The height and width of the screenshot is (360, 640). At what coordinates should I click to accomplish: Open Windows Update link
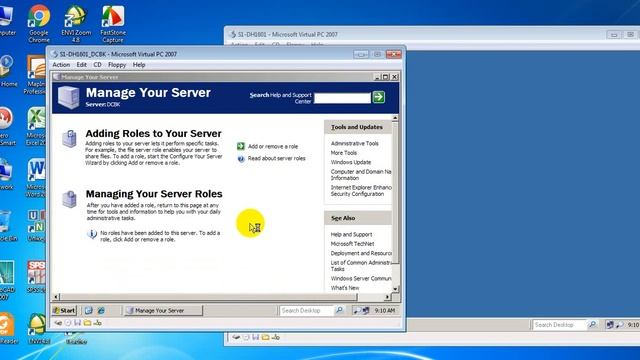[351, 162]
